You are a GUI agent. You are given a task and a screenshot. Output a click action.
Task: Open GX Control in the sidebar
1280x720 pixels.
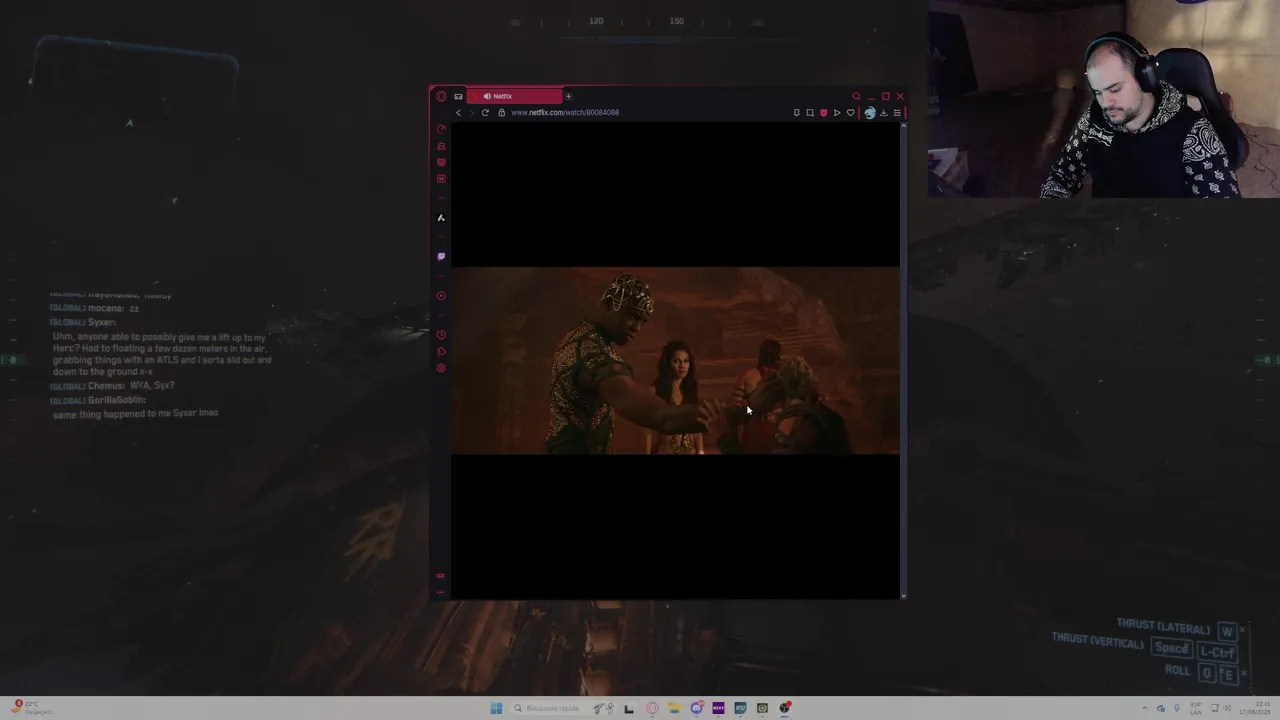(x=441, y=129)
